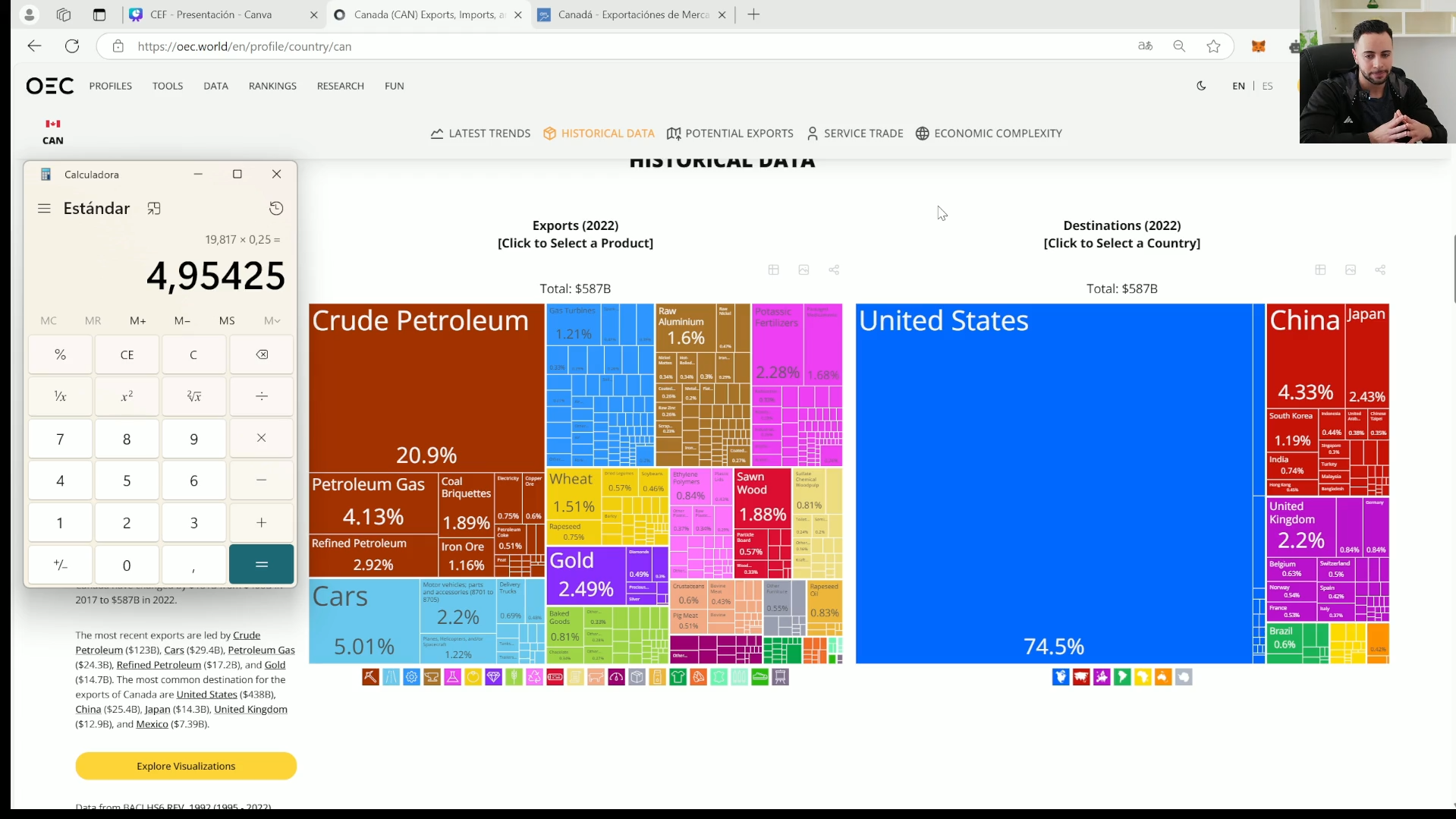Filter by transportation road icon
Image resolution: width=1456 pixels, height=819 pixels.
click(x=391, y=677)
